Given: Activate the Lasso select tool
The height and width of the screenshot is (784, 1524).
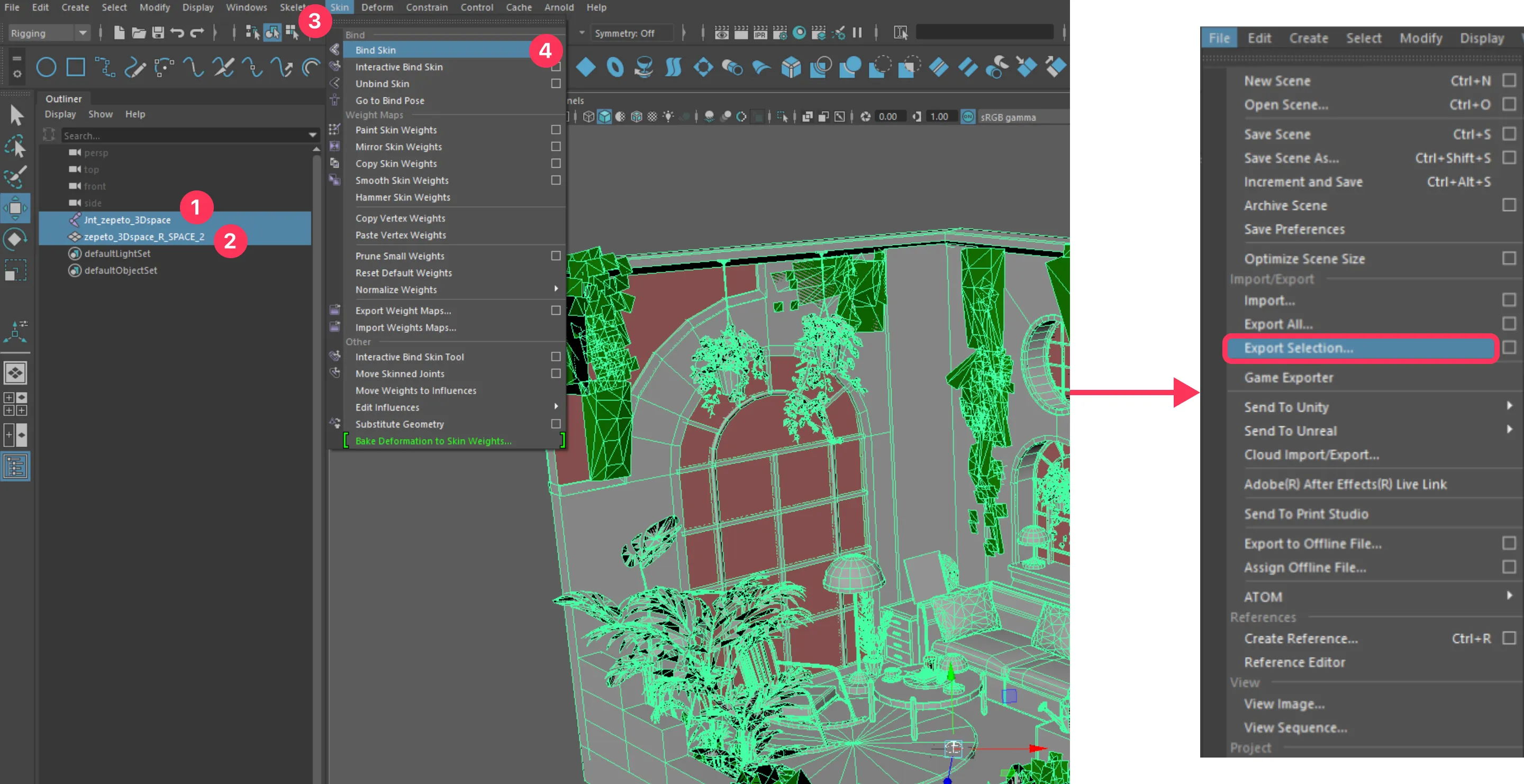Looking at the screenshot, I should (x=16, y=147).
